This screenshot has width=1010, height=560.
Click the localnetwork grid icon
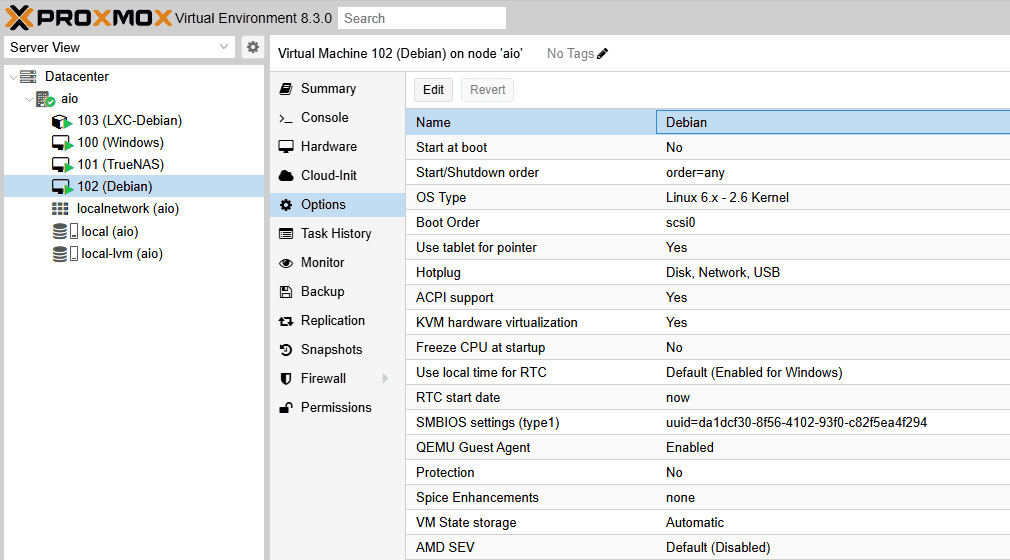pyautogui.click(x=60, y=208)
